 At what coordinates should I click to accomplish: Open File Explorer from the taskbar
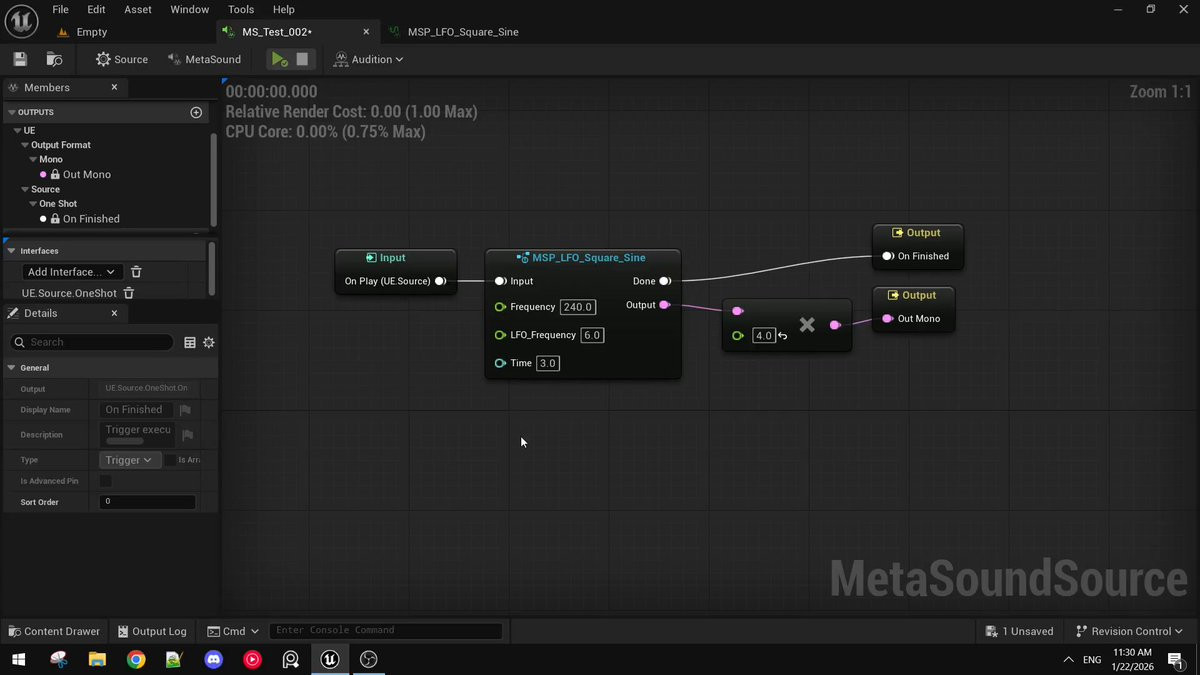tap(97, 659)
